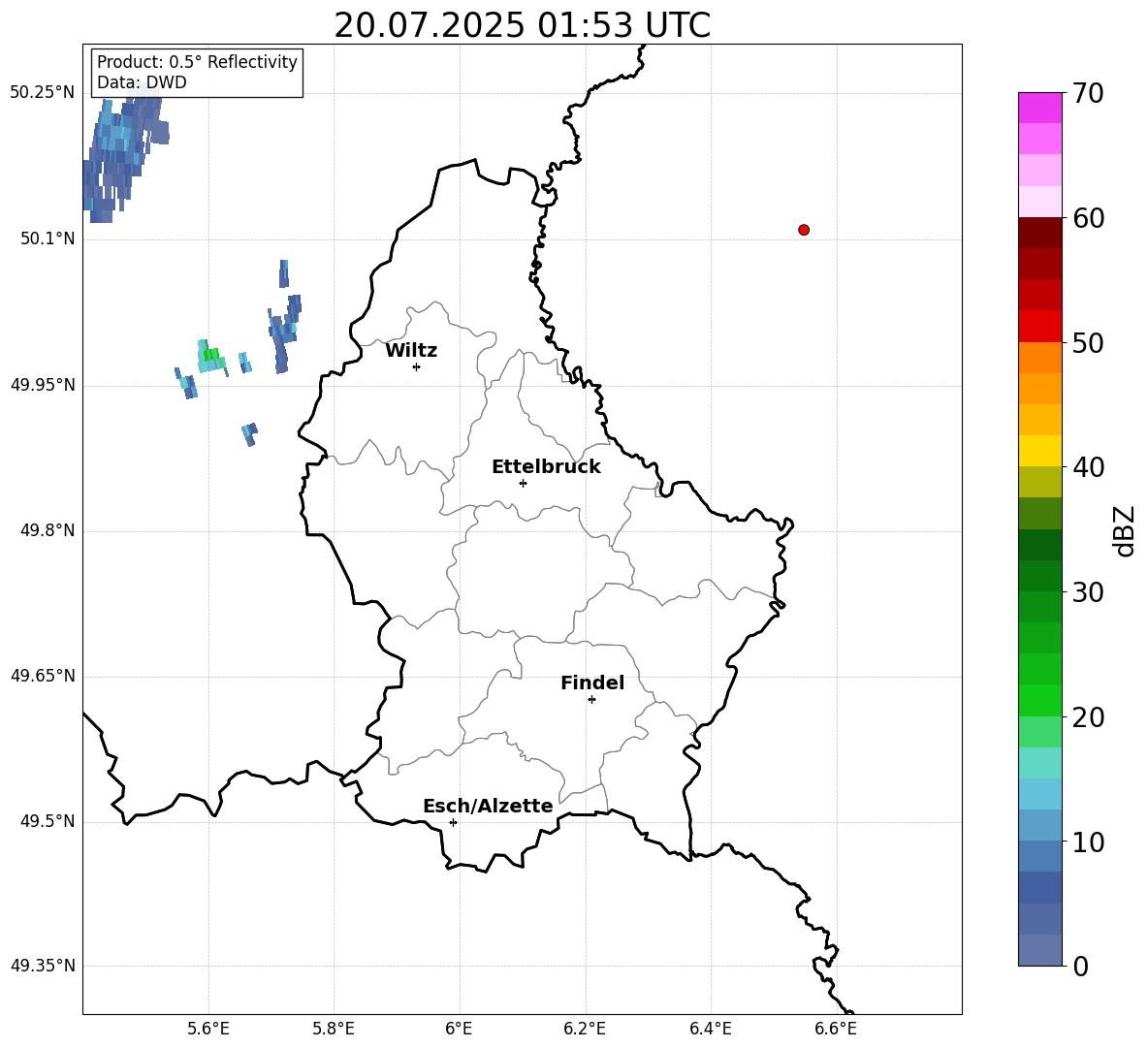
Task: Pick the bright green swatch just above 20
Action: (1040, 700)
